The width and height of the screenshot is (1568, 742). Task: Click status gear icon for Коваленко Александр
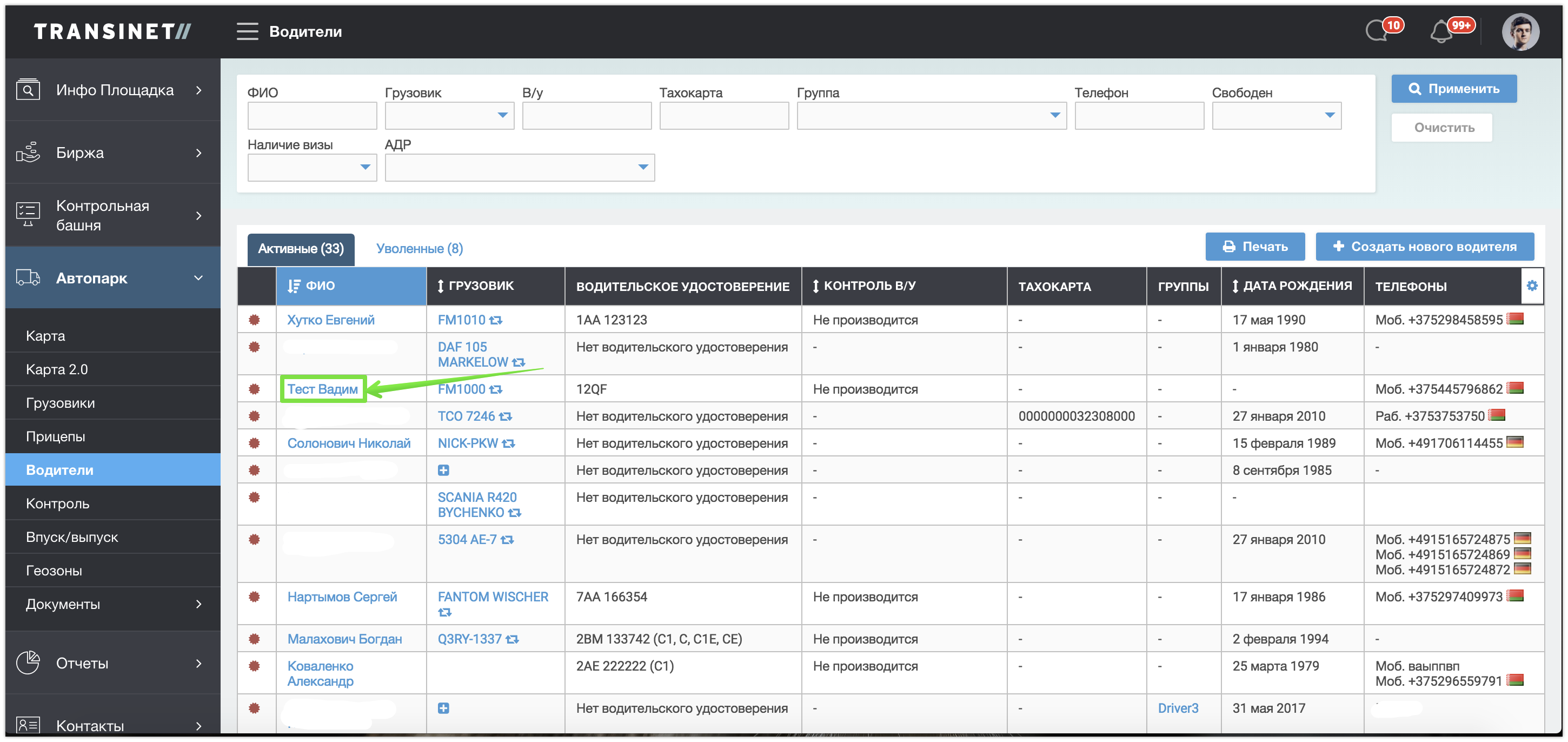(x=254, y=666)
